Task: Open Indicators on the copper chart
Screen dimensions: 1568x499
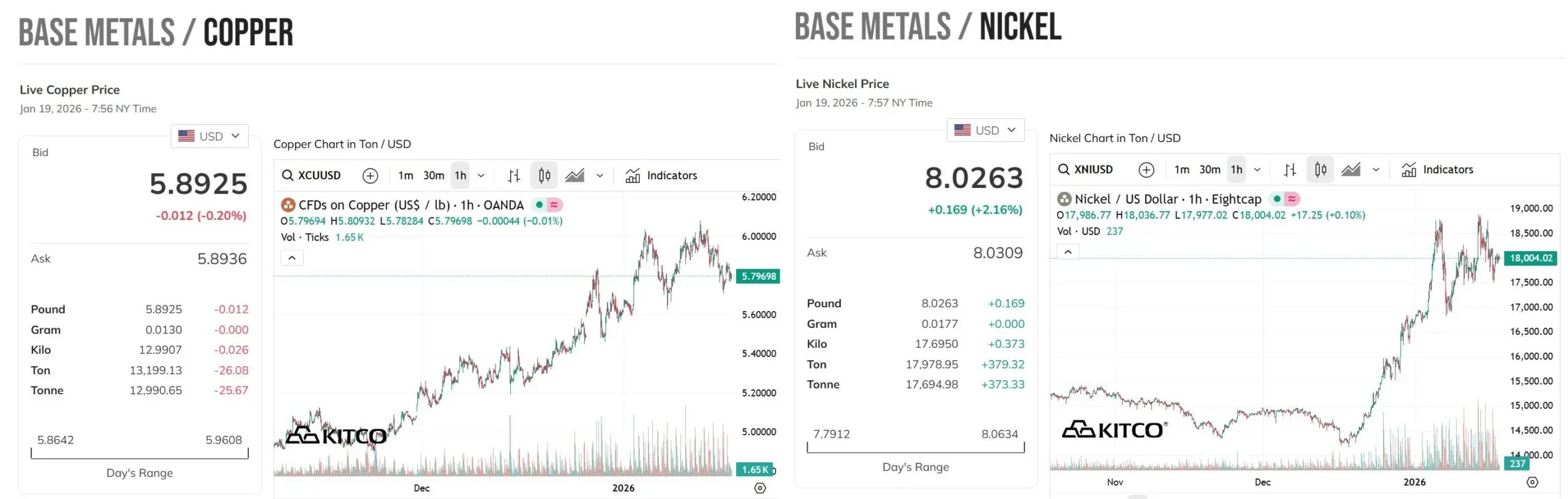Action: click(x=661, y=176)
